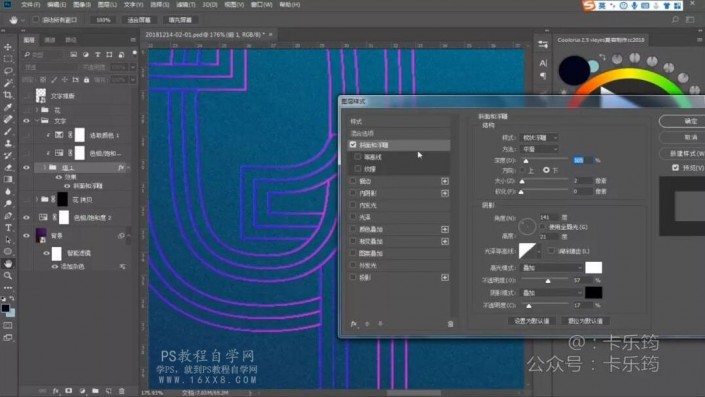Click the 设置为默认值 button
This screenshot has width=705, height=397.
click(531, 321)
